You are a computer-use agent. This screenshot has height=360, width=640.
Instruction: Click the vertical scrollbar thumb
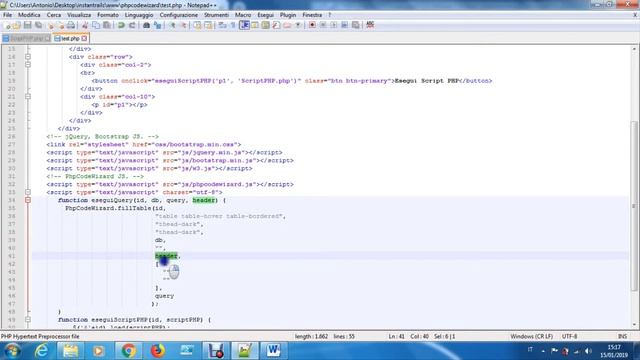coord(634,206)
